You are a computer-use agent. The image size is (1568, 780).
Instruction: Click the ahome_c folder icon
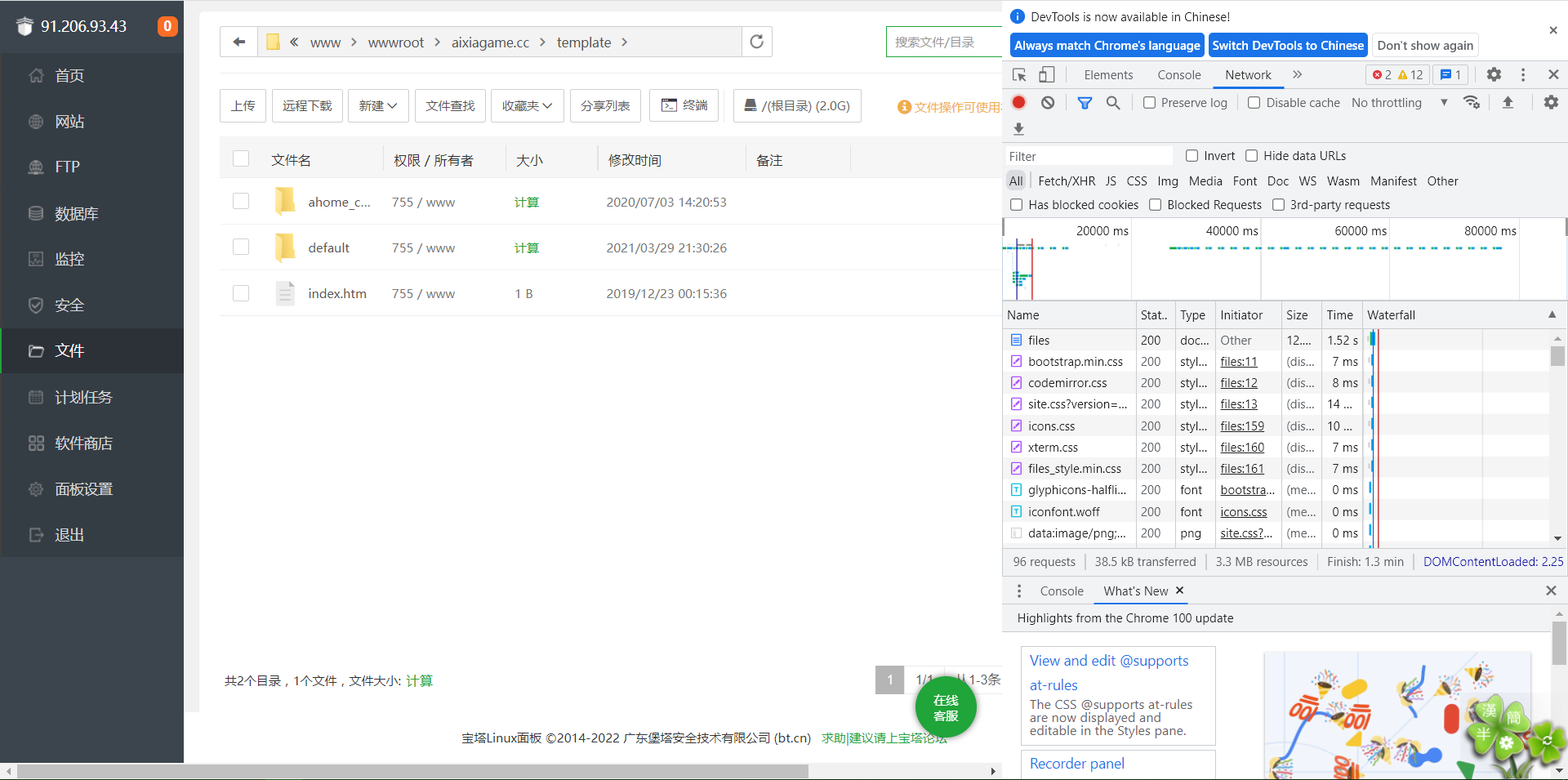pos(285,201)
